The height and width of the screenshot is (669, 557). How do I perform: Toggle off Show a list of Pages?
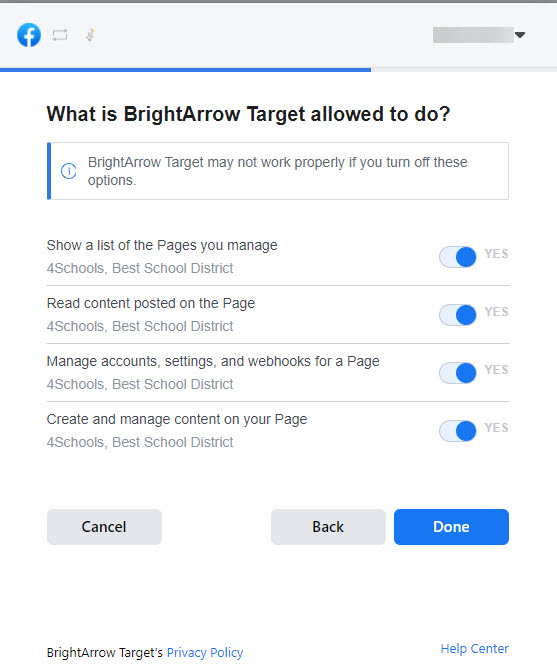(458, 257)
